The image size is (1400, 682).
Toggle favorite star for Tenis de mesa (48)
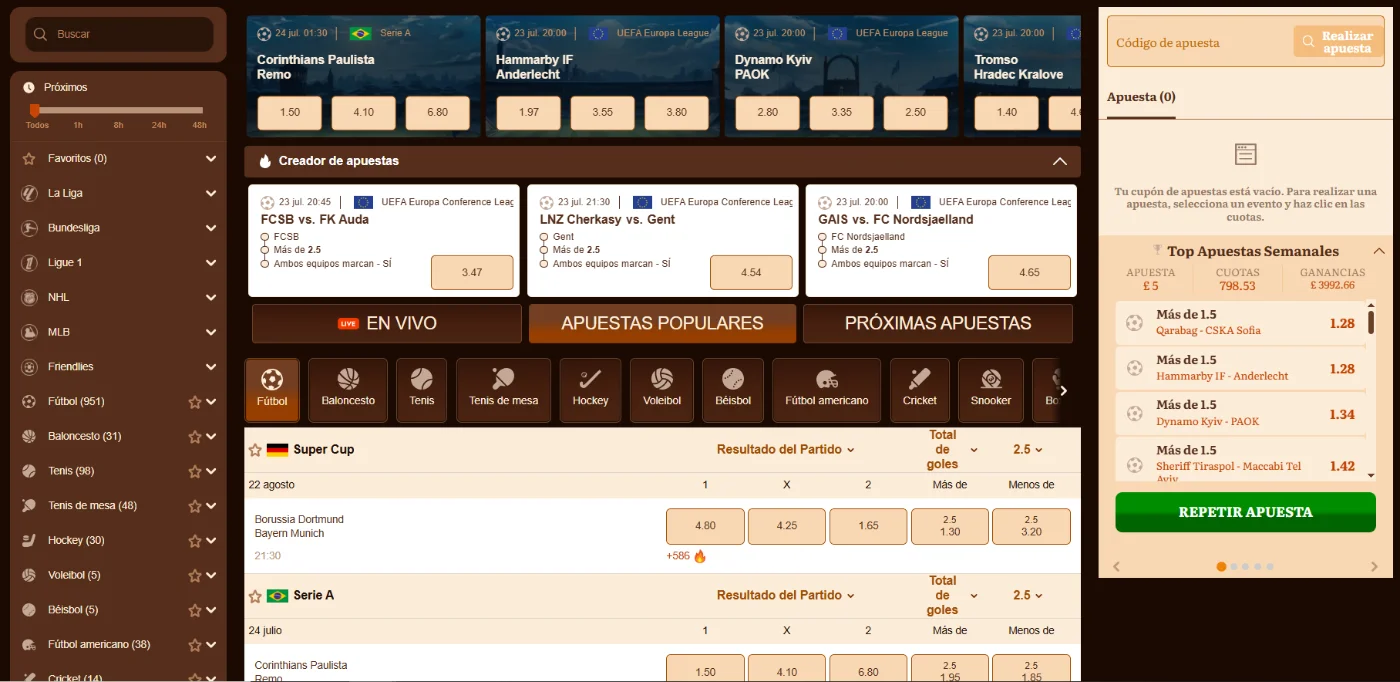point(195,506)
